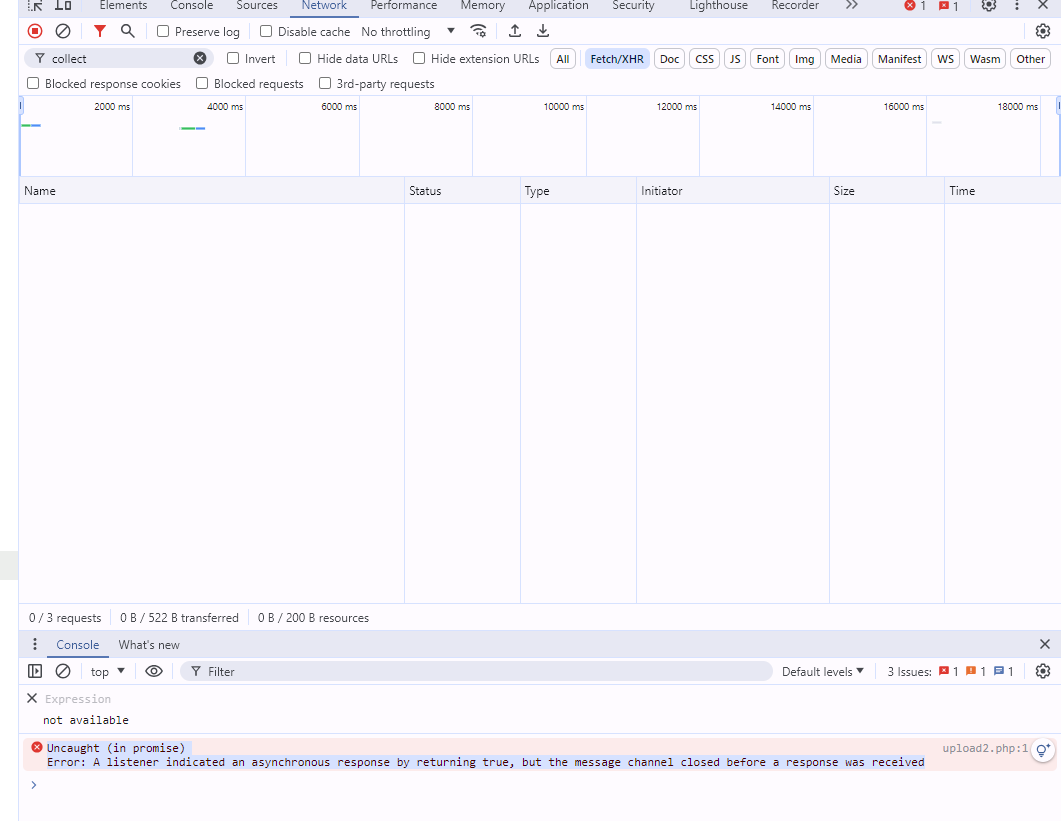Switch to the Elements tab

(123, 5)
